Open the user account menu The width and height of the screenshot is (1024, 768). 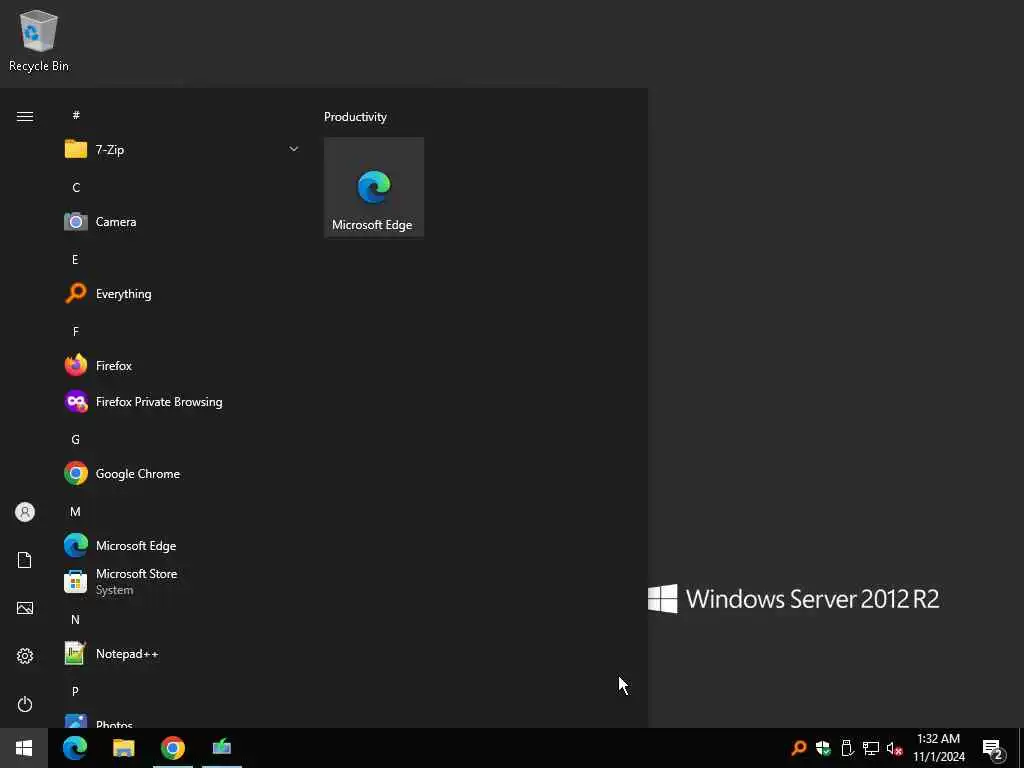tap(25, 512)
